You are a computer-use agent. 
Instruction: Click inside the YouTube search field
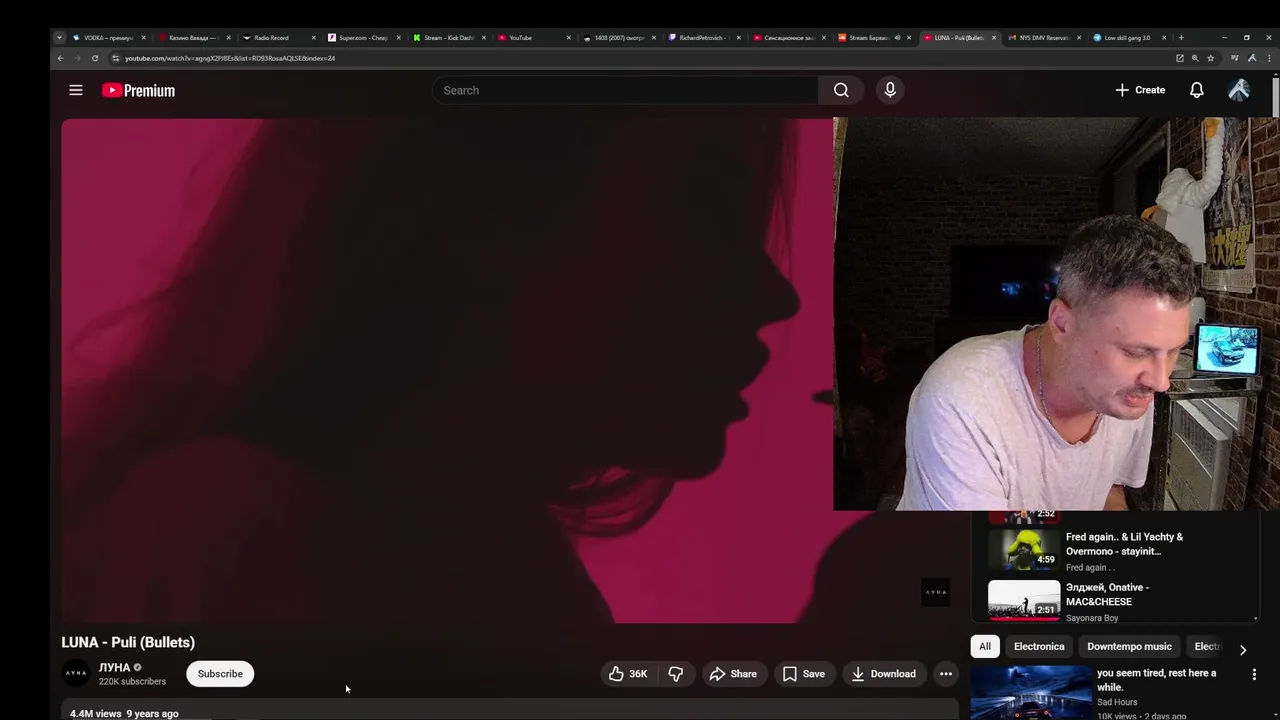pos(625,90)
